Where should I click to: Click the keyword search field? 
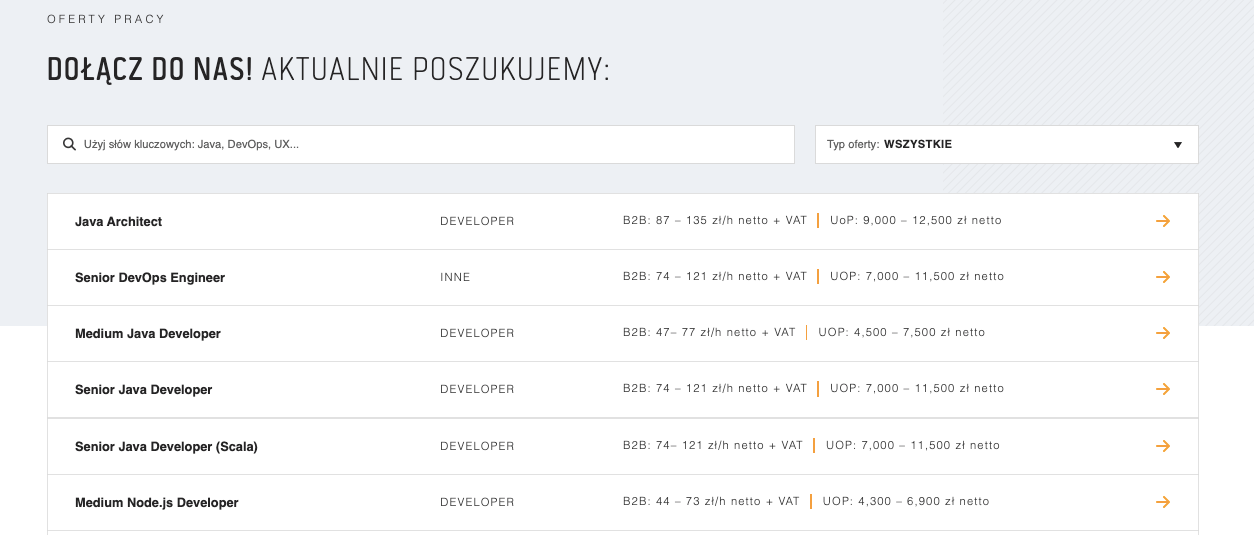421,144
